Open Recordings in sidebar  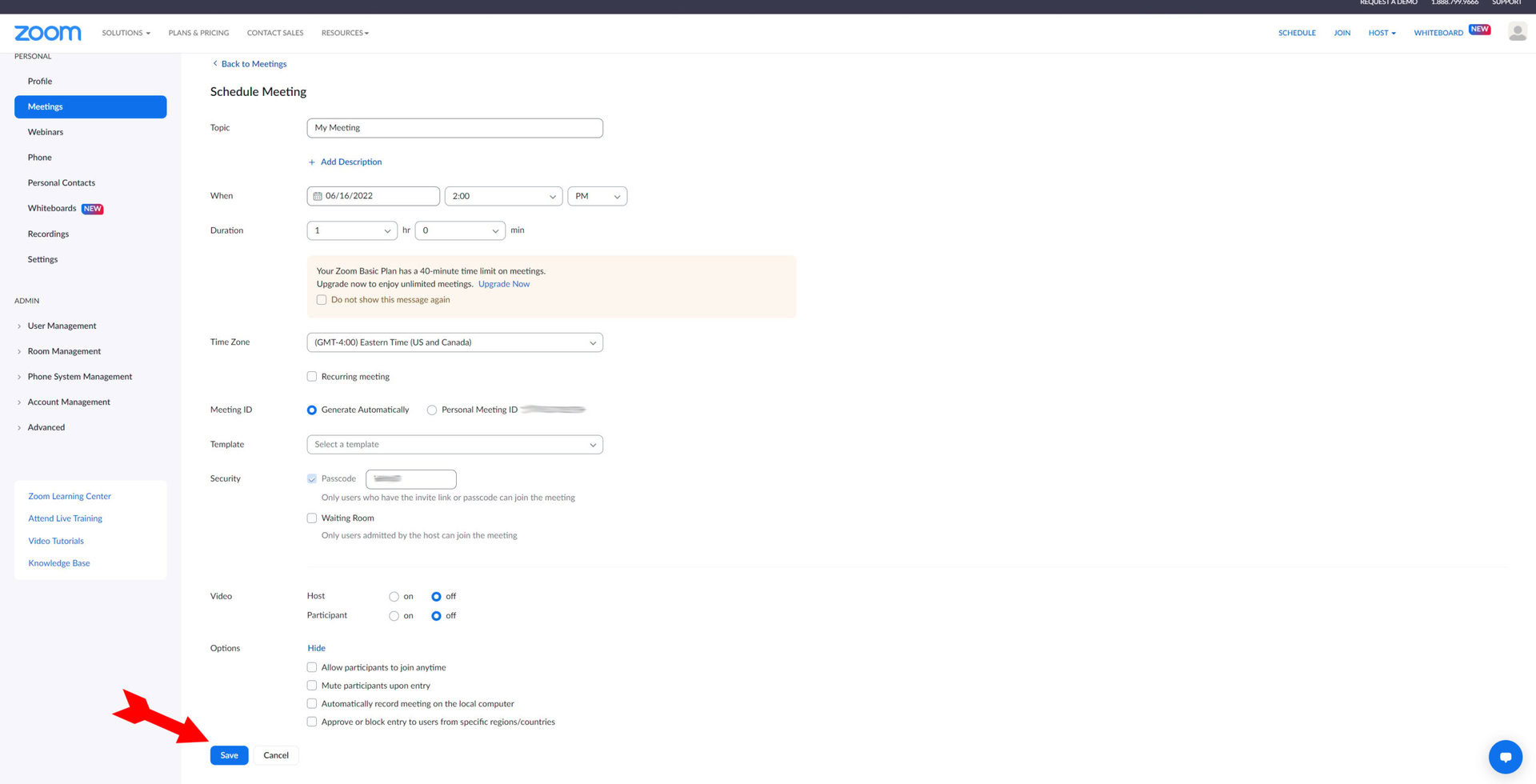coord(48,234)
